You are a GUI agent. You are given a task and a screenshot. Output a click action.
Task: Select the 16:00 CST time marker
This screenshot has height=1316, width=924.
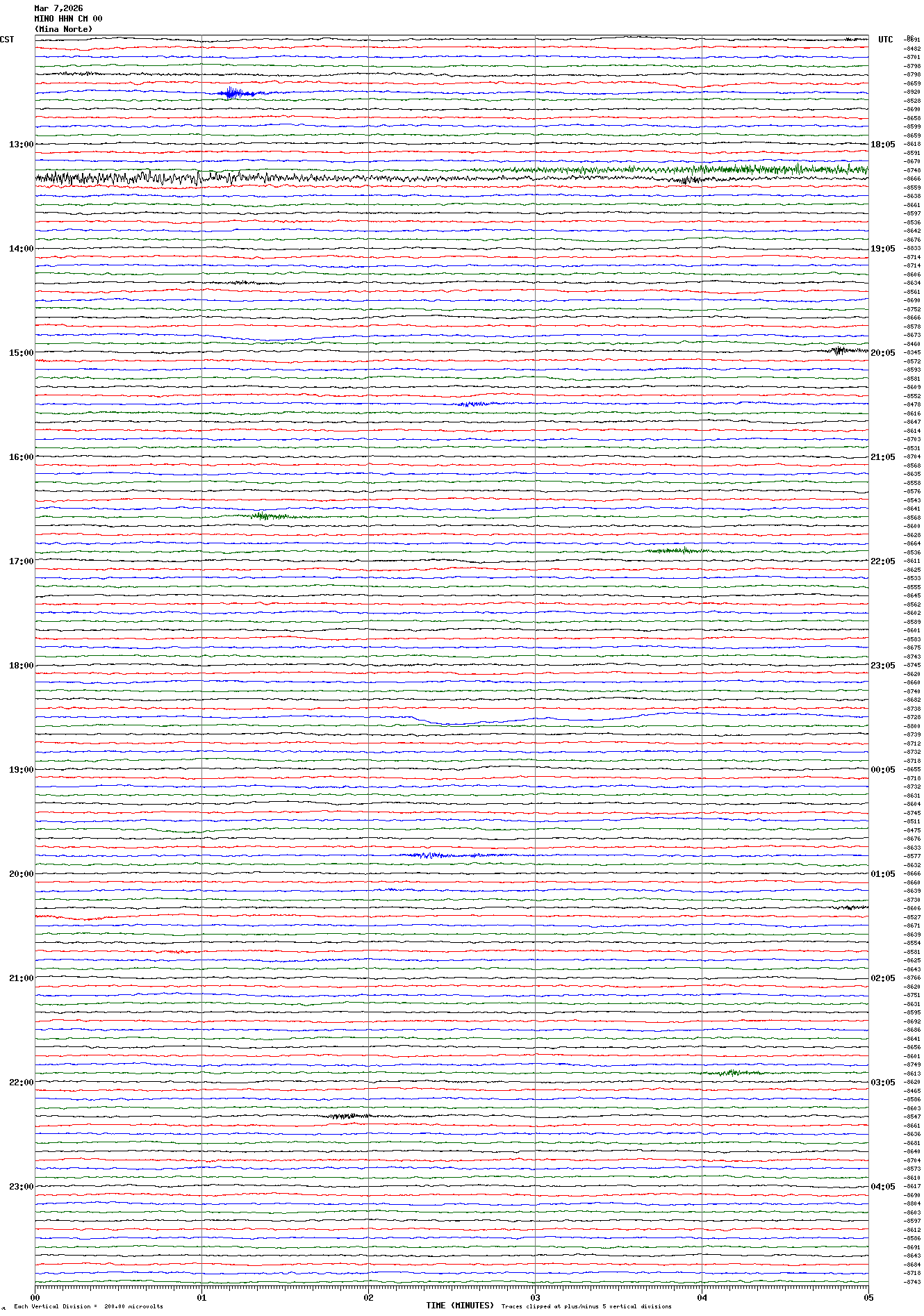tap(21, 457)
